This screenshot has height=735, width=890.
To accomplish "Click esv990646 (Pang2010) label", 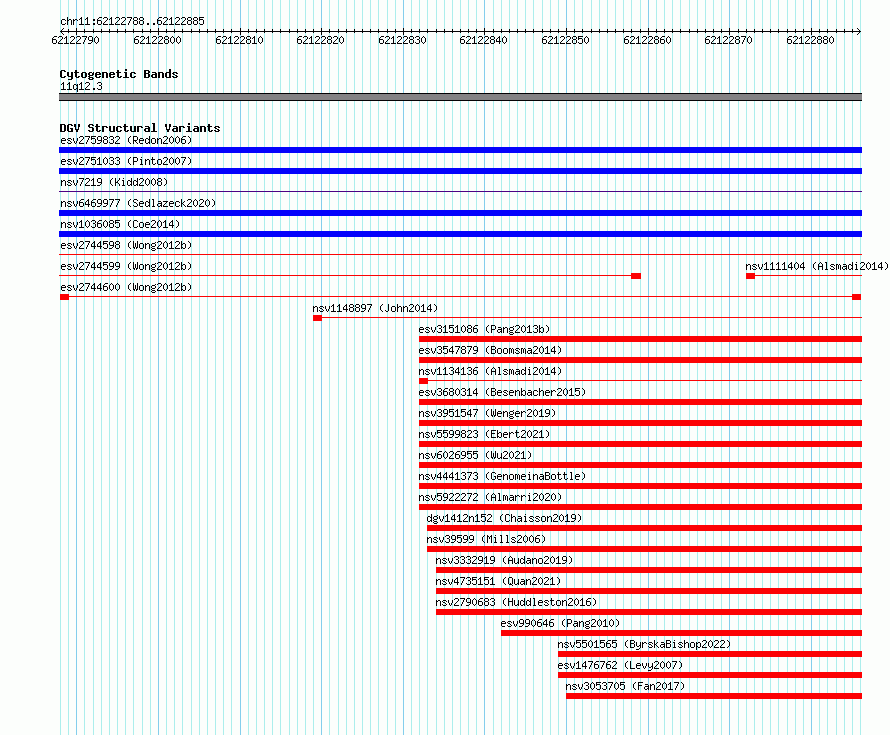I will point(560,623).
